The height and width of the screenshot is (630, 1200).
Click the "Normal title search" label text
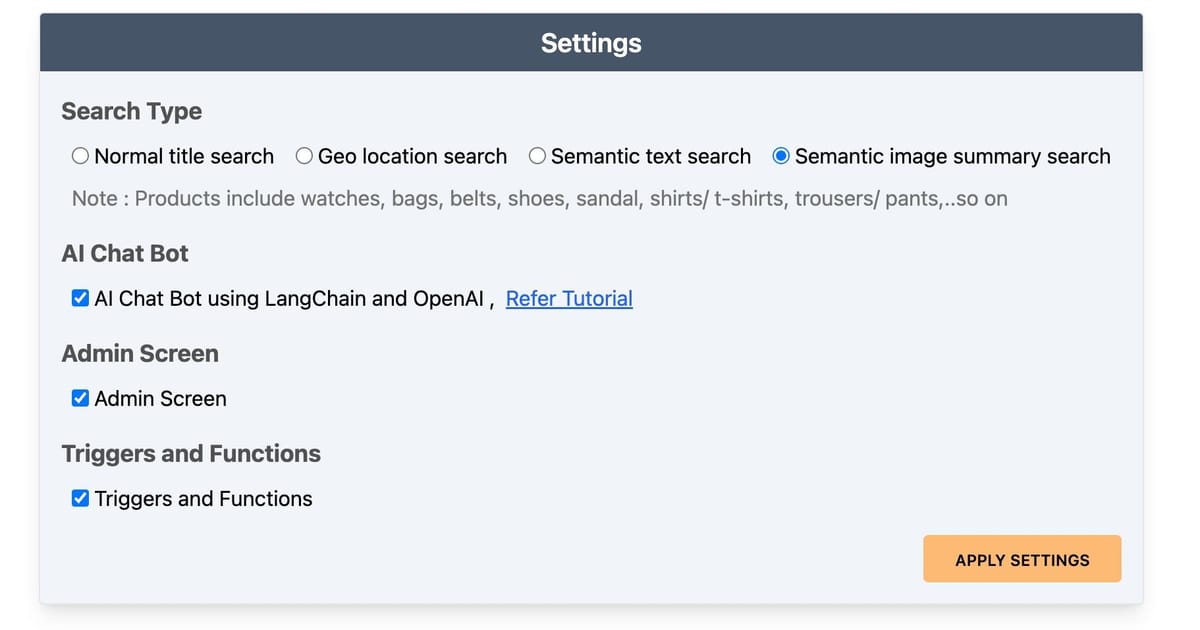click(183, 156)
